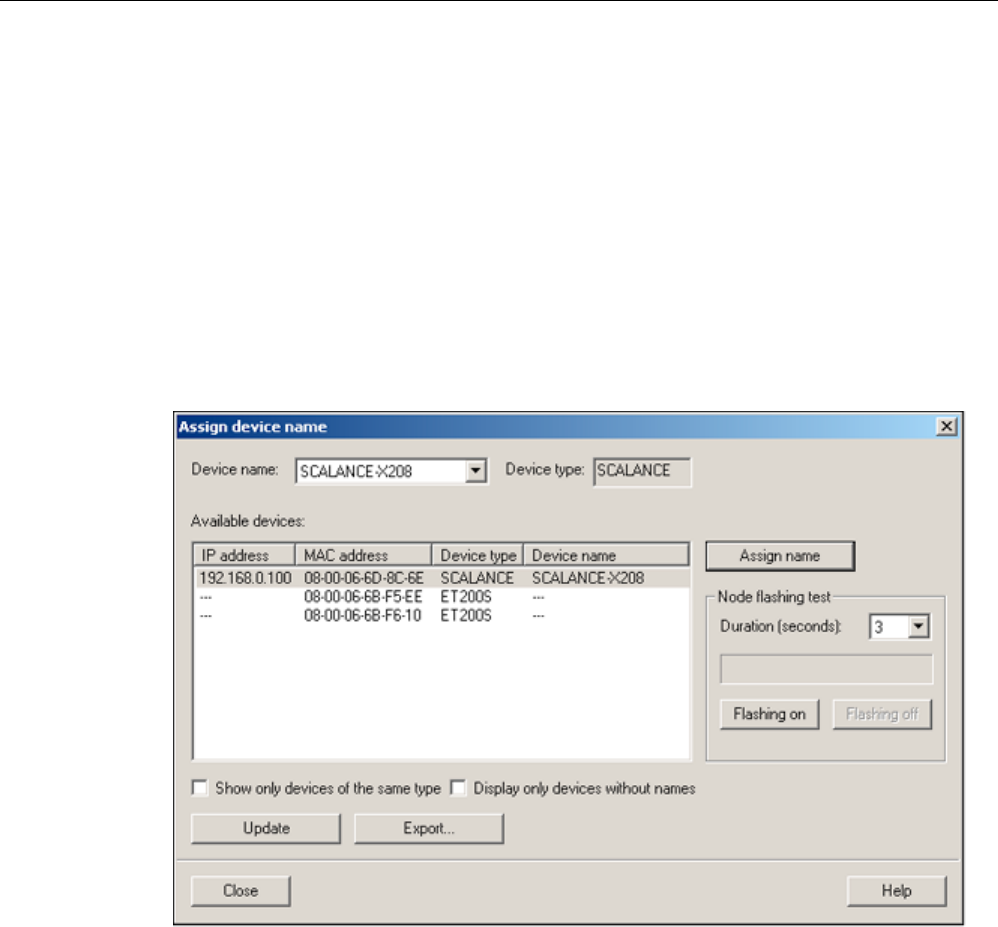This screenshot has width=998, height=927.
Task: Select MAC address 08-00-06-6D-8C-6E
Action: (363, 578)
